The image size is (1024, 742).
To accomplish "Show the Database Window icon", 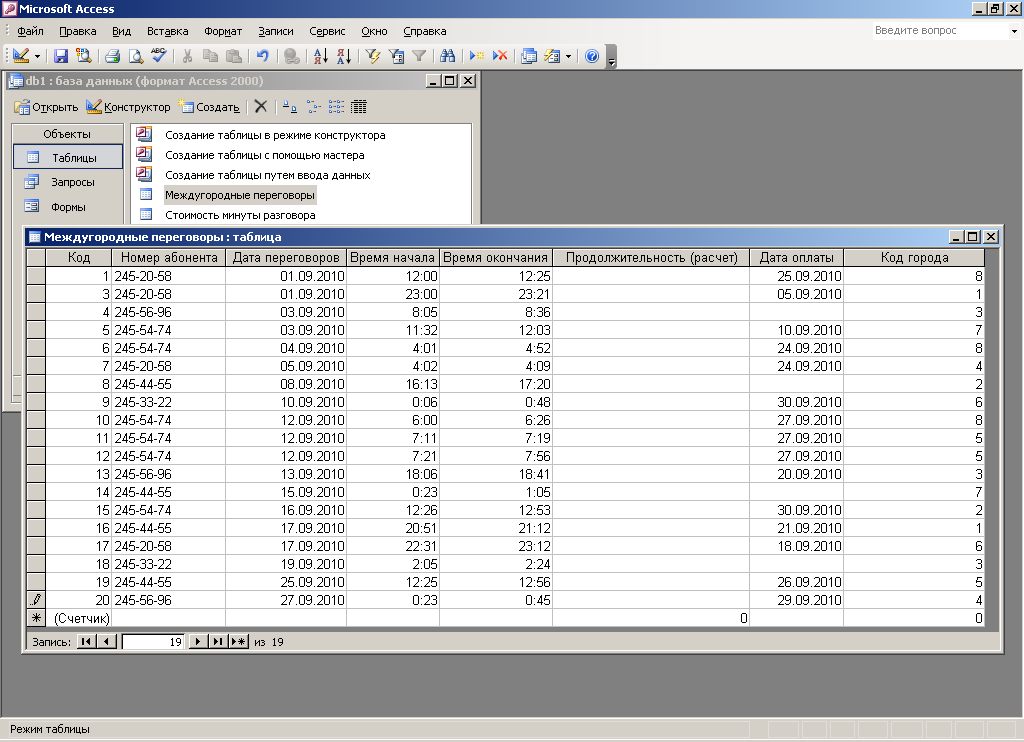I will point(529,56).
